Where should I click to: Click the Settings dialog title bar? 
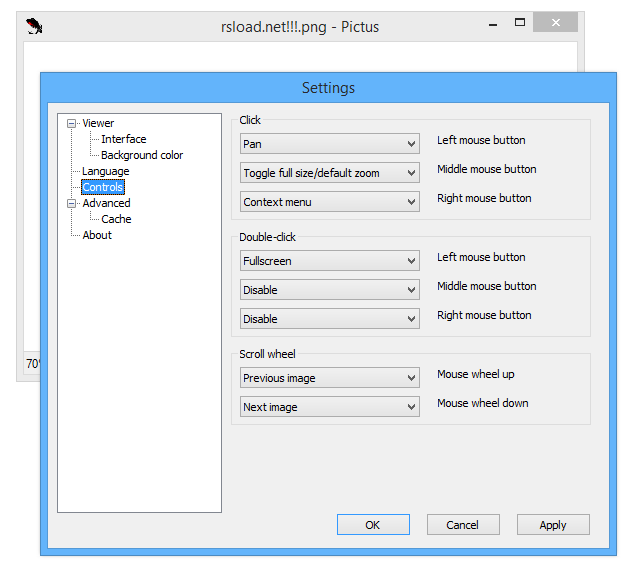[328, 88]
